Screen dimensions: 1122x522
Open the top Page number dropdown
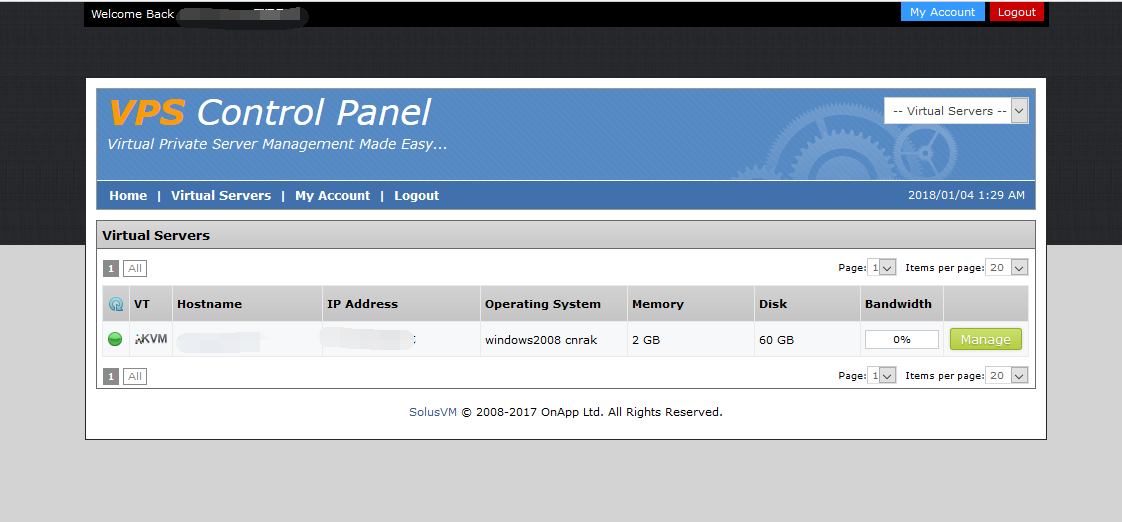click(x=882, y=268)
